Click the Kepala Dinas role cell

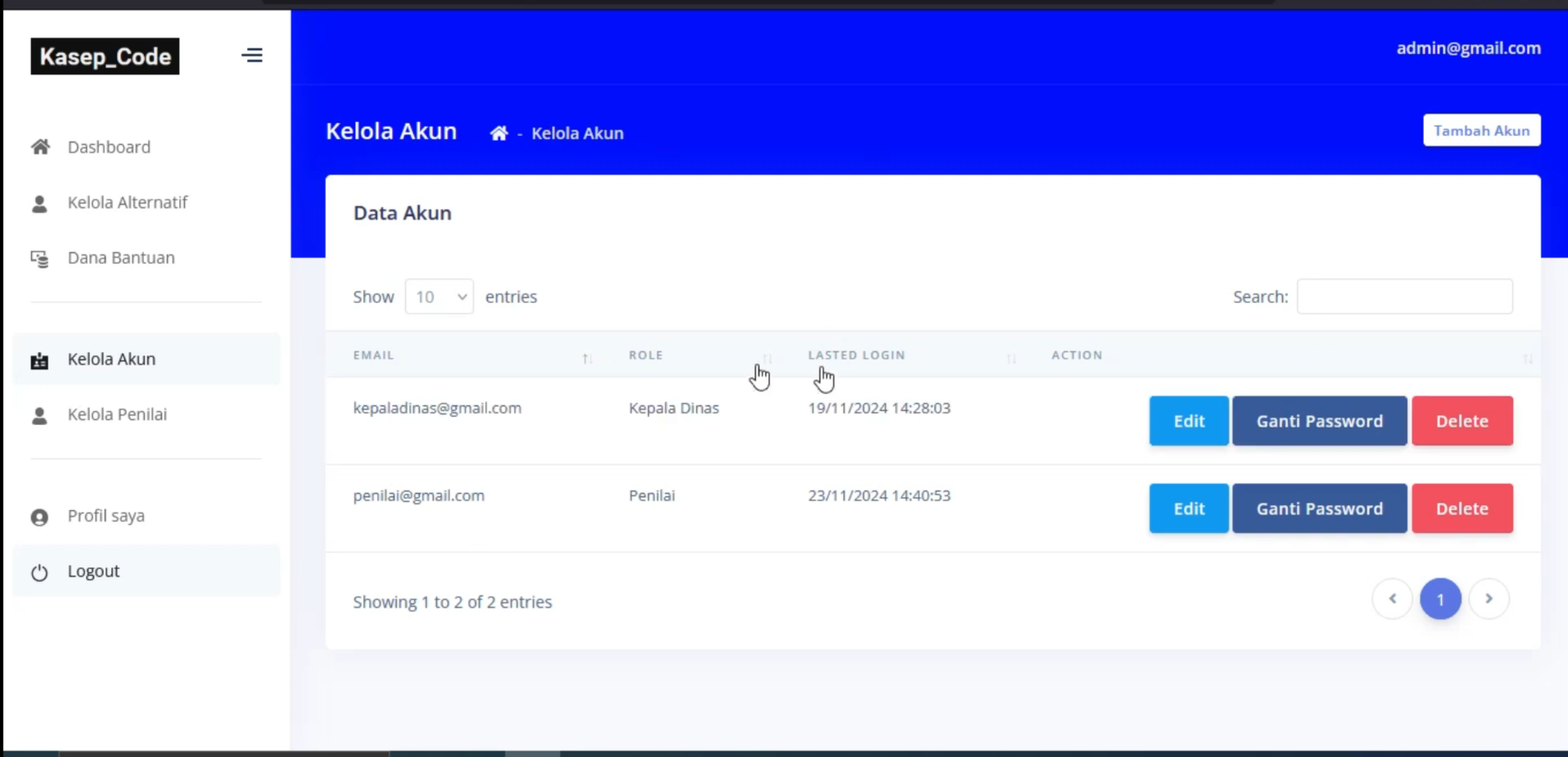pos(673,408)
